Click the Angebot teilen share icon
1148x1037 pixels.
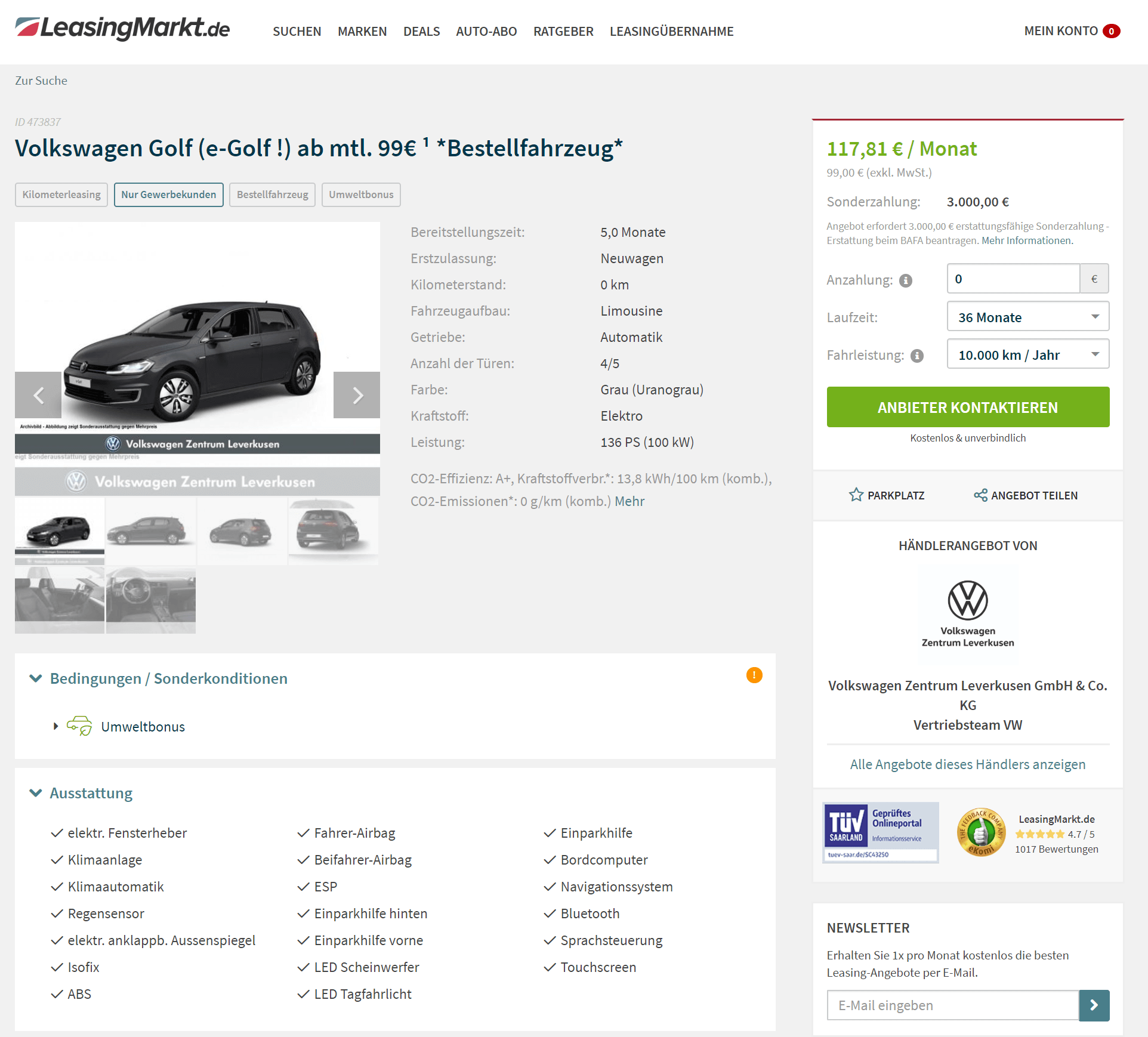tap(980, 495)
